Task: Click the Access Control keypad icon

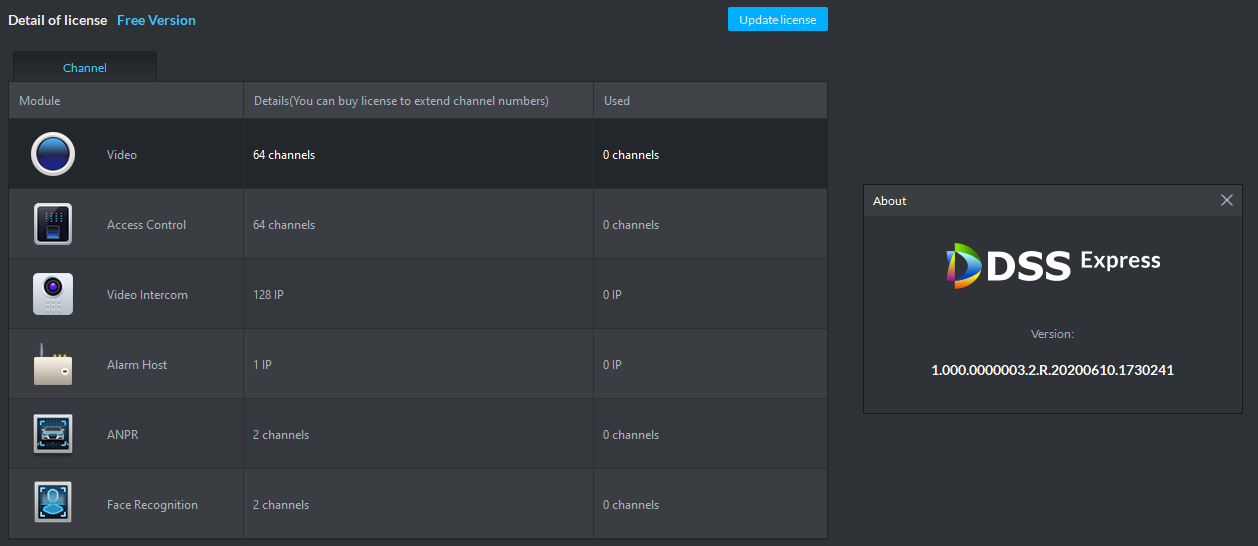Action: pyautogui.click(x=53, y=224)
